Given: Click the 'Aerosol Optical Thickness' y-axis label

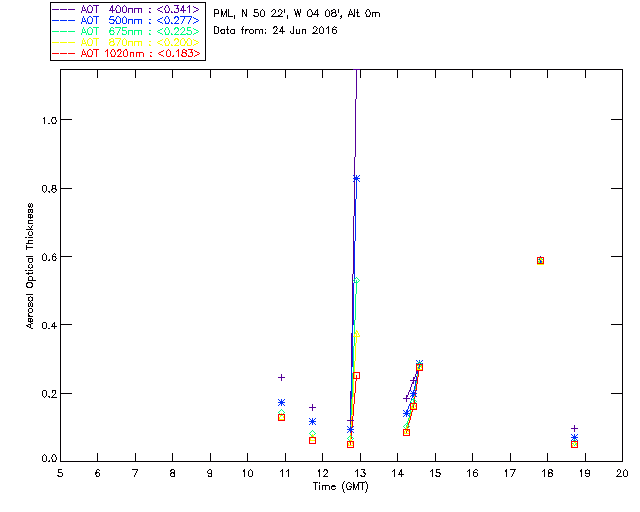Looking at the screenshot, I should click(29, 266).
